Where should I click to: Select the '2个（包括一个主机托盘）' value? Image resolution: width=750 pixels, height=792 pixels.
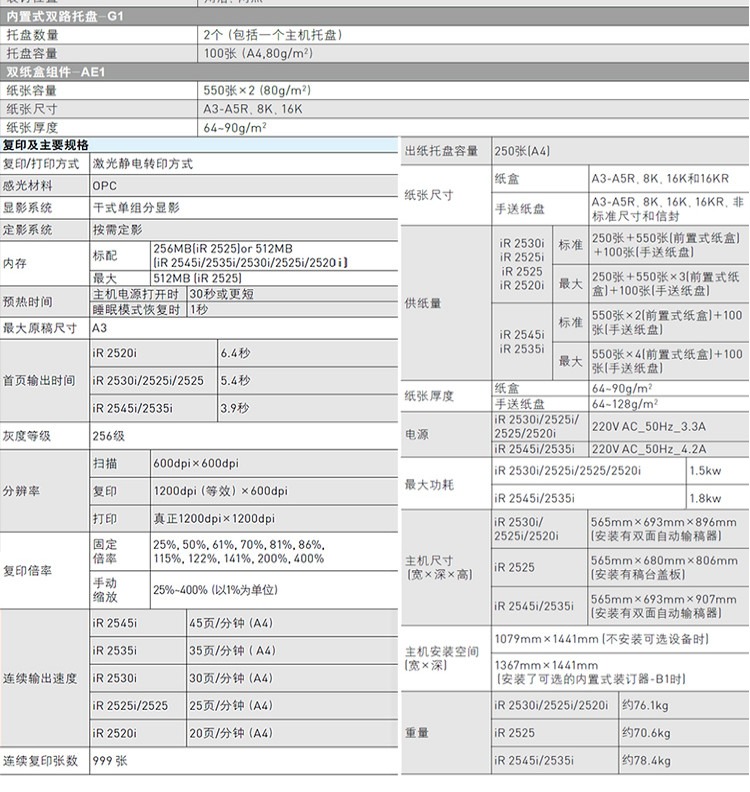273,35
